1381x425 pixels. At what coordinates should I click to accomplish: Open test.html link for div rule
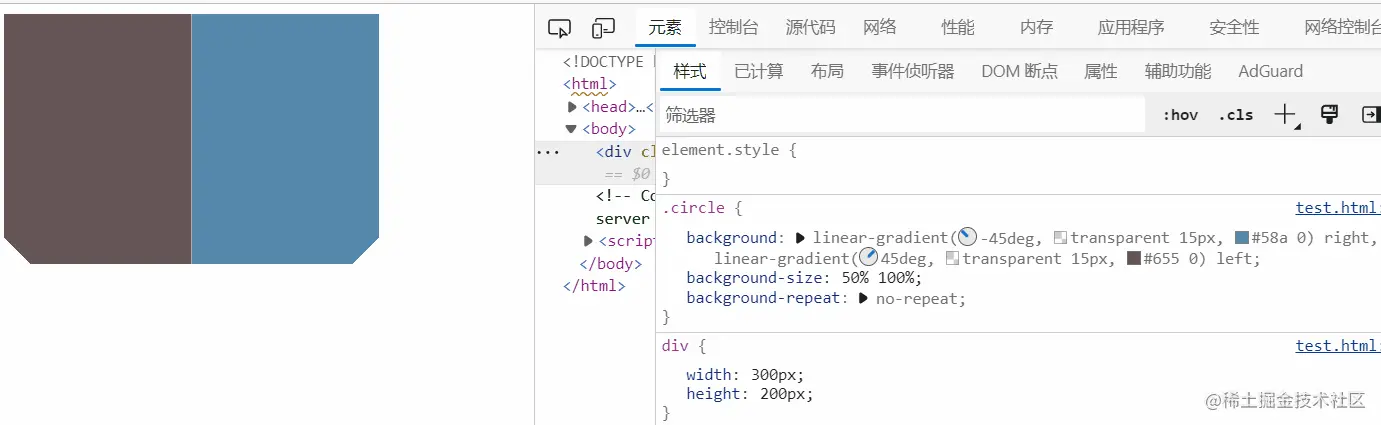[x=1338, y=346]
